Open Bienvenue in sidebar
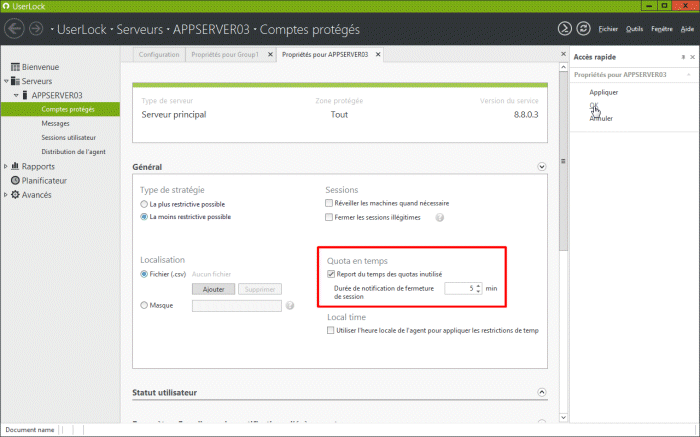This screenshot has width=700, height=437. pyautogui.click(x=41, y=67)
